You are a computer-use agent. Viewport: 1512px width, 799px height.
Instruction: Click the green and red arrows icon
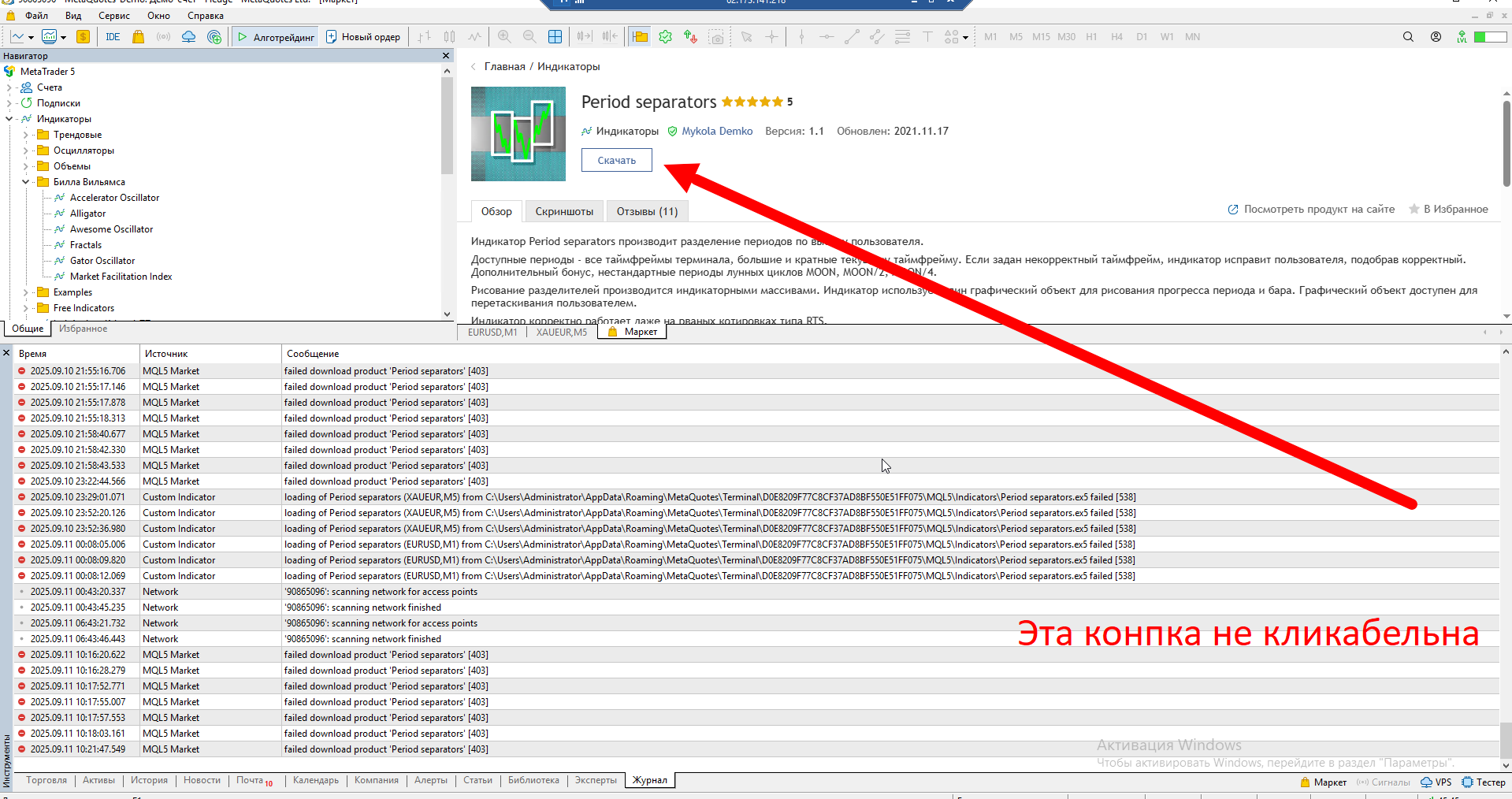[x=690, y=36]
